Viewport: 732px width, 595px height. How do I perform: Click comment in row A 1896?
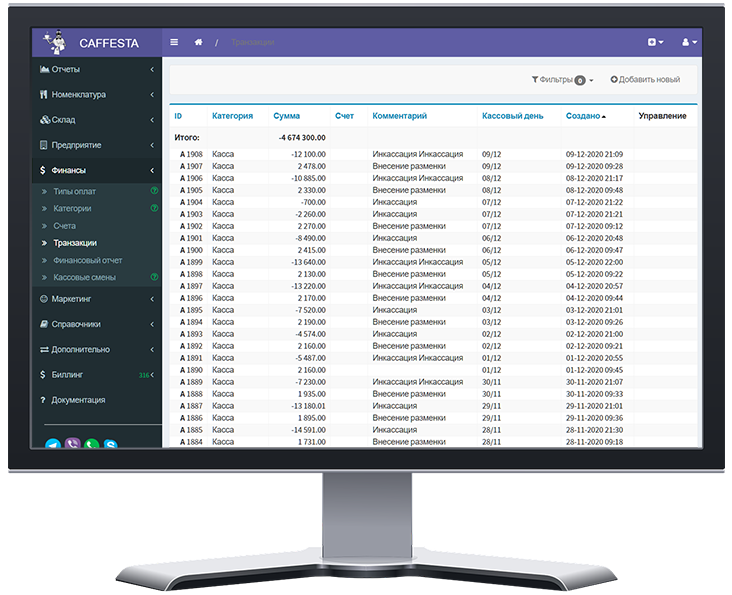409,298
